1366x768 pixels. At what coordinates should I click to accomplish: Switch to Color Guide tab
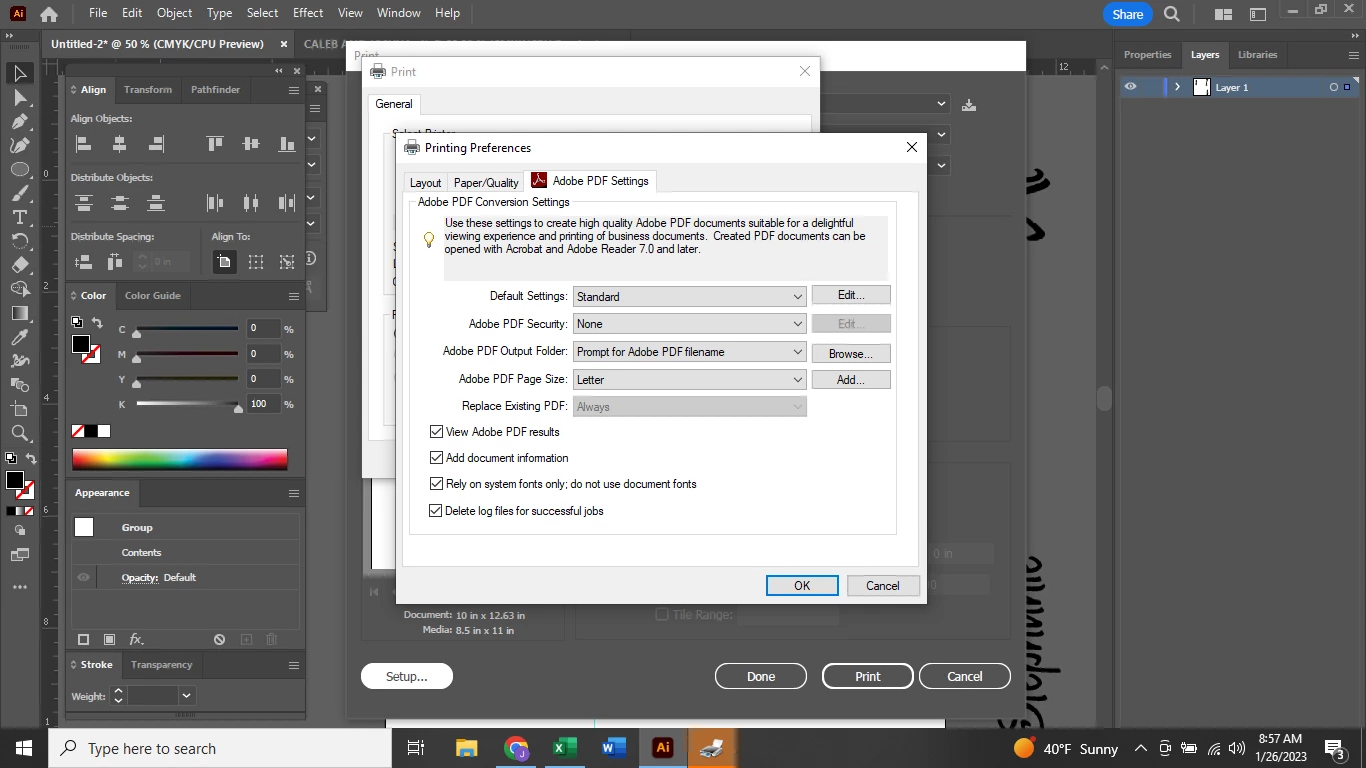tap(153, 296)
